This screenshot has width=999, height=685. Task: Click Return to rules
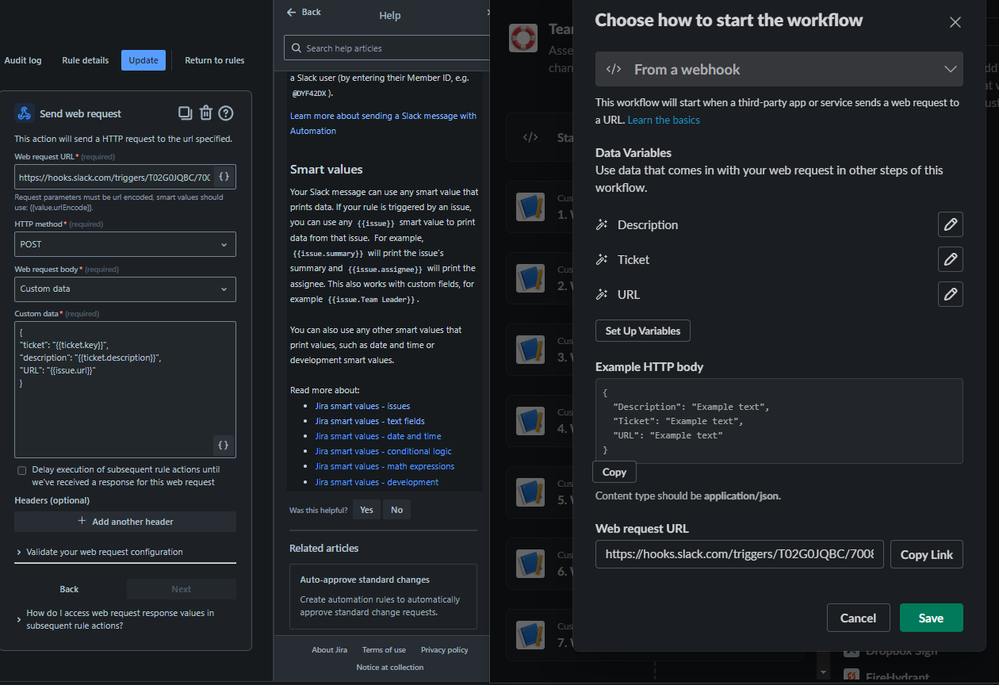[215, 60]
